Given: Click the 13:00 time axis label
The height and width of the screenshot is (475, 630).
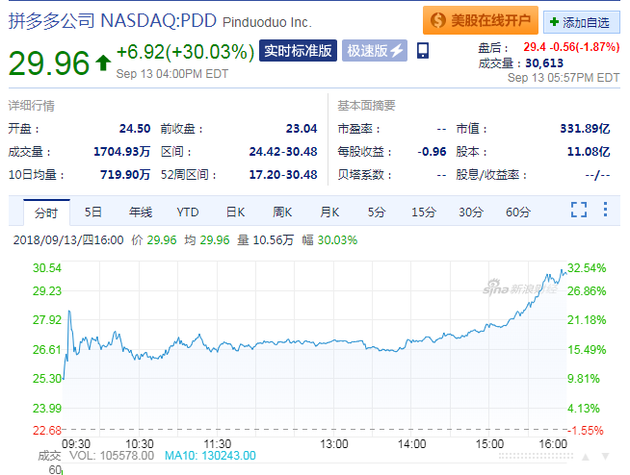Looking at the screenshot, I should click(334, 444).
